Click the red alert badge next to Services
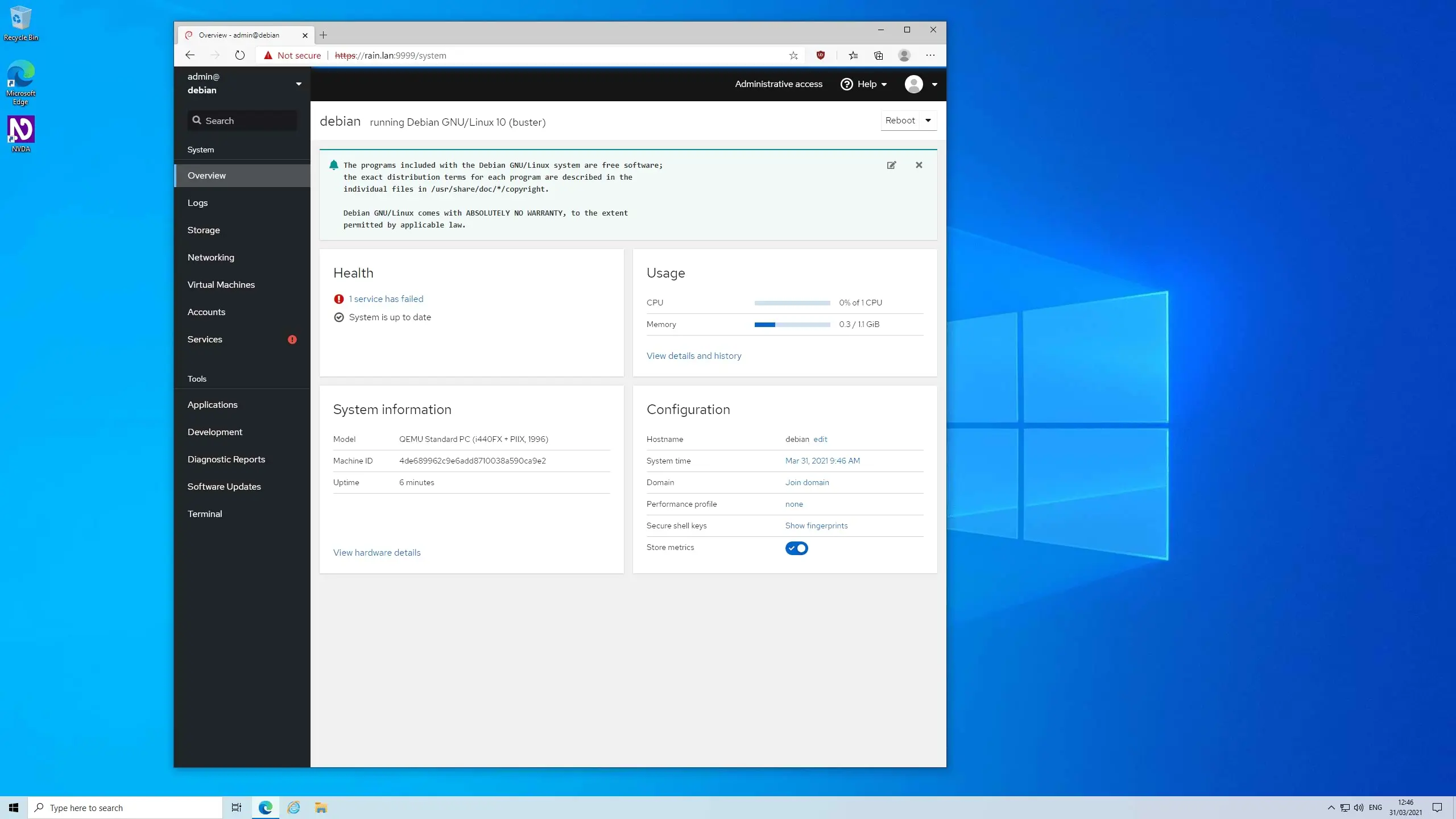 [x=292, y=339]
